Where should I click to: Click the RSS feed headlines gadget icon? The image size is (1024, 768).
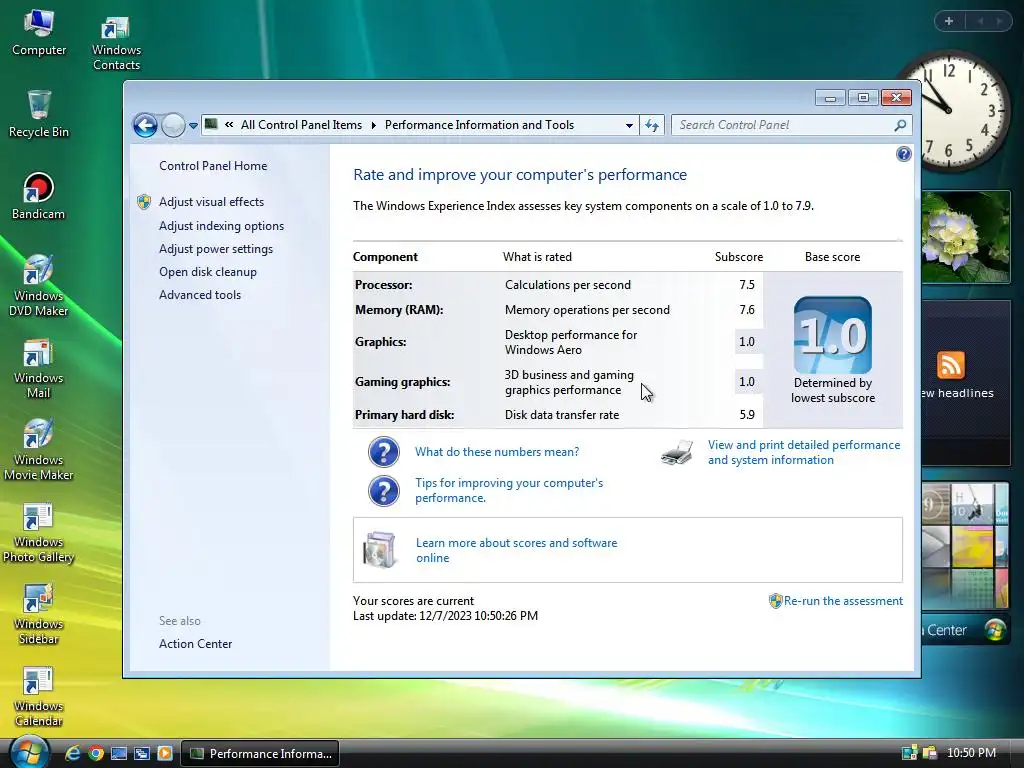[950, 364]
